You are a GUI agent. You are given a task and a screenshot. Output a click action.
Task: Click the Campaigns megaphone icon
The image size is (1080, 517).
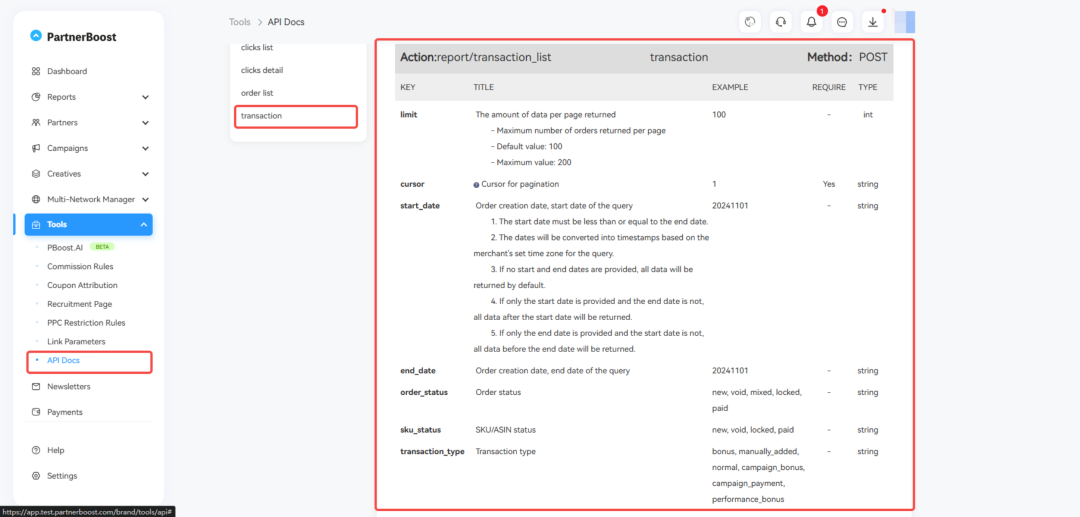point(36,148)
